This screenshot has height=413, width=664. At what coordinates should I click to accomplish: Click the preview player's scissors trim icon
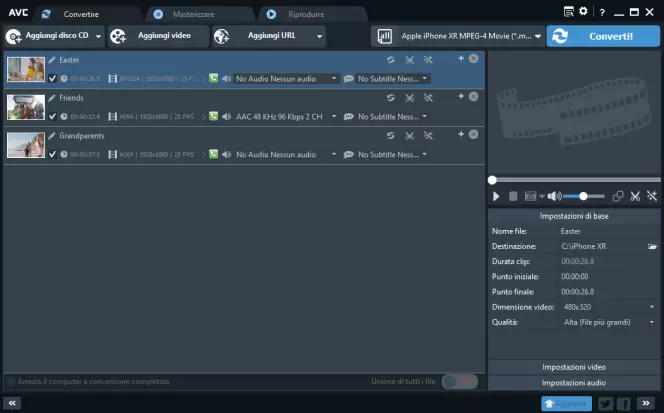click(x=635, y=196)
